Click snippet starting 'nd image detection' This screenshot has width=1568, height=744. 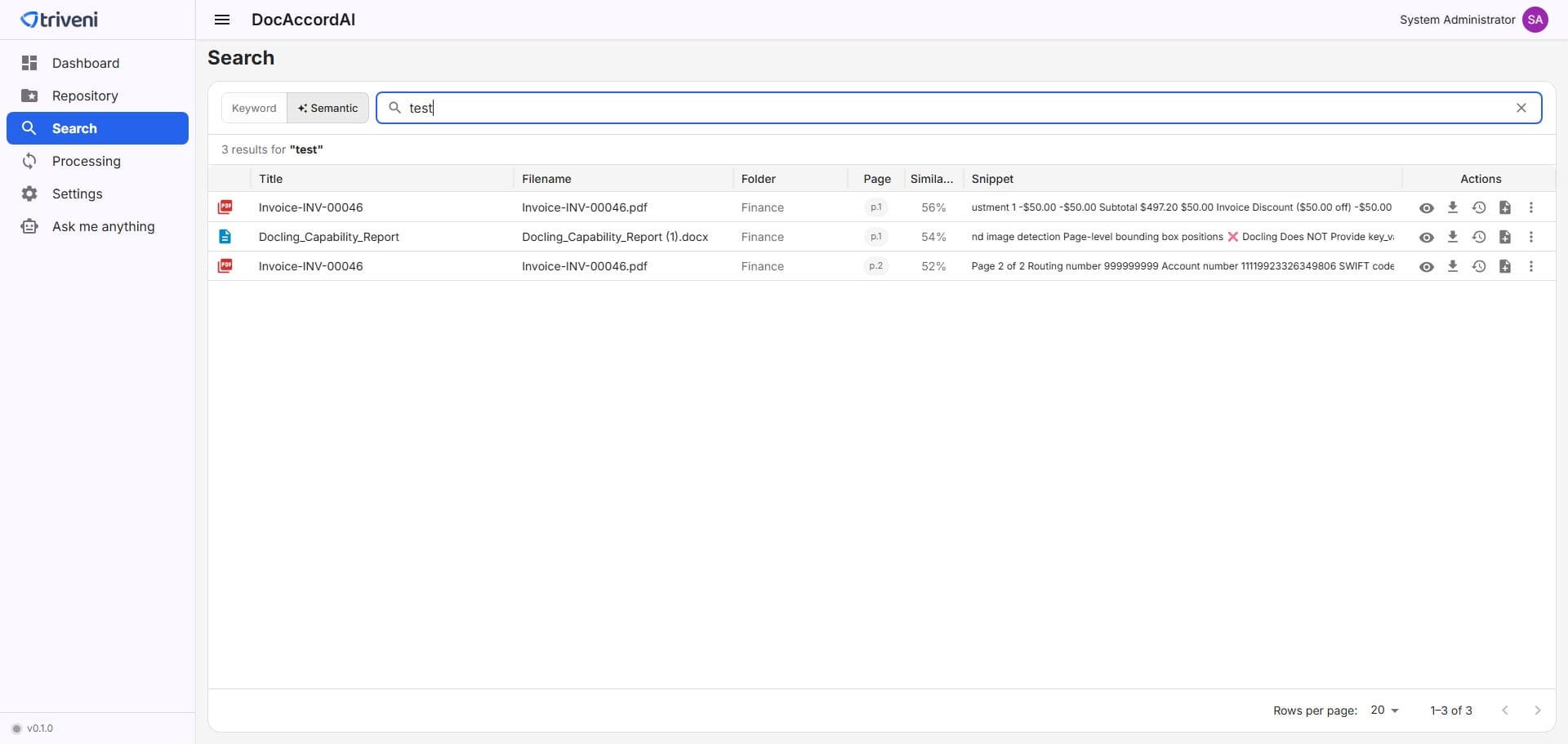[1183, 237]
